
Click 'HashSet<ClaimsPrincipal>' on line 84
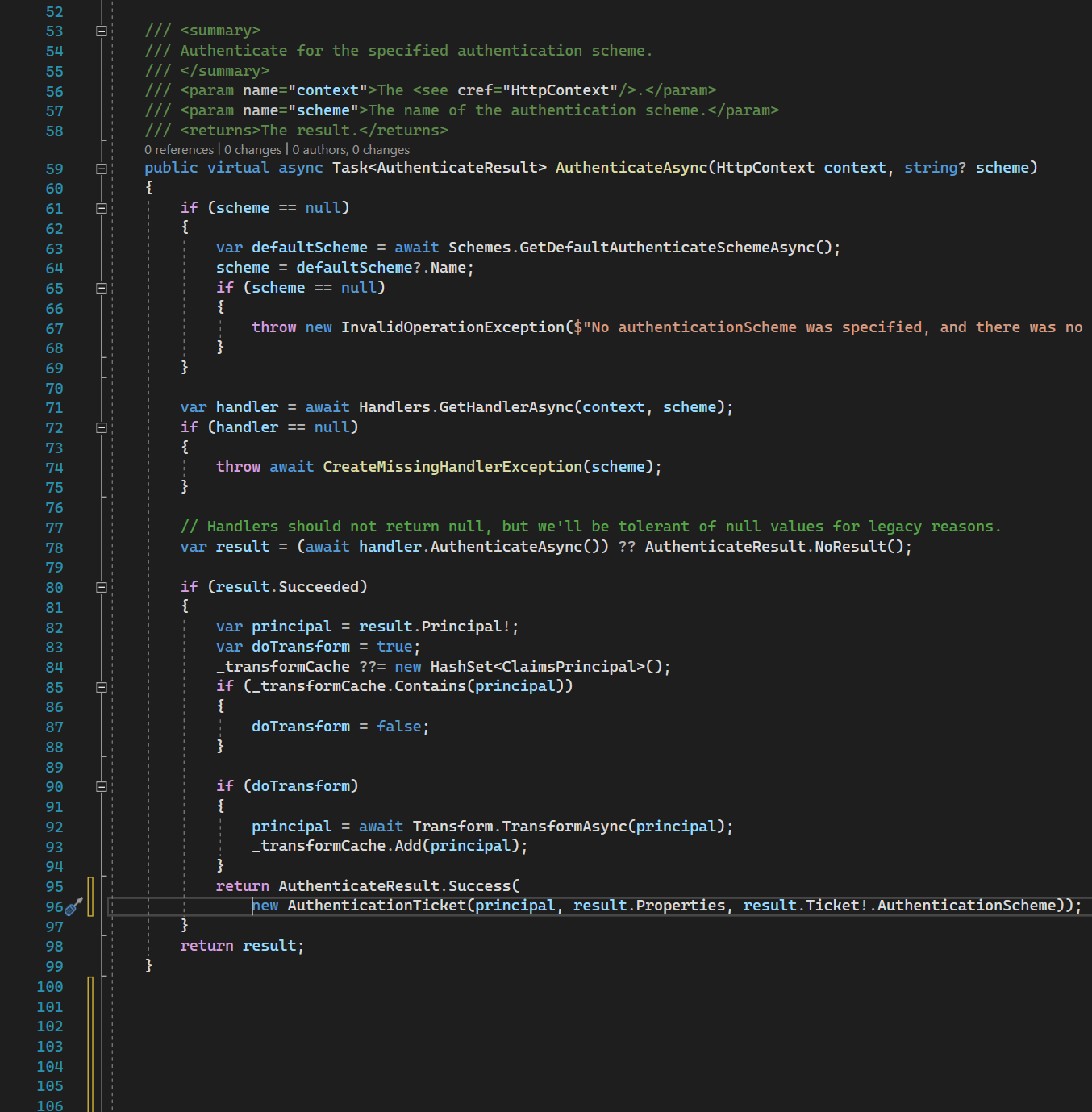tap(538, 667)
